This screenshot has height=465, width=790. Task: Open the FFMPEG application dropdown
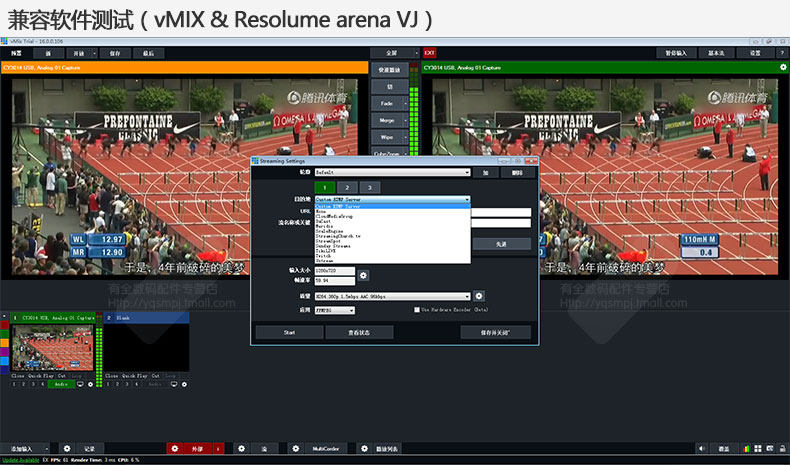(x=335, y=310)
